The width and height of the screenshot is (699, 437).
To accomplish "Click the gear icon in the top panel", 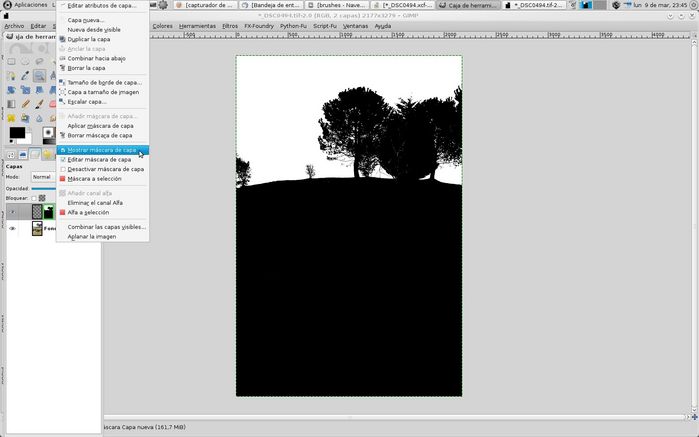I will 163,5.
